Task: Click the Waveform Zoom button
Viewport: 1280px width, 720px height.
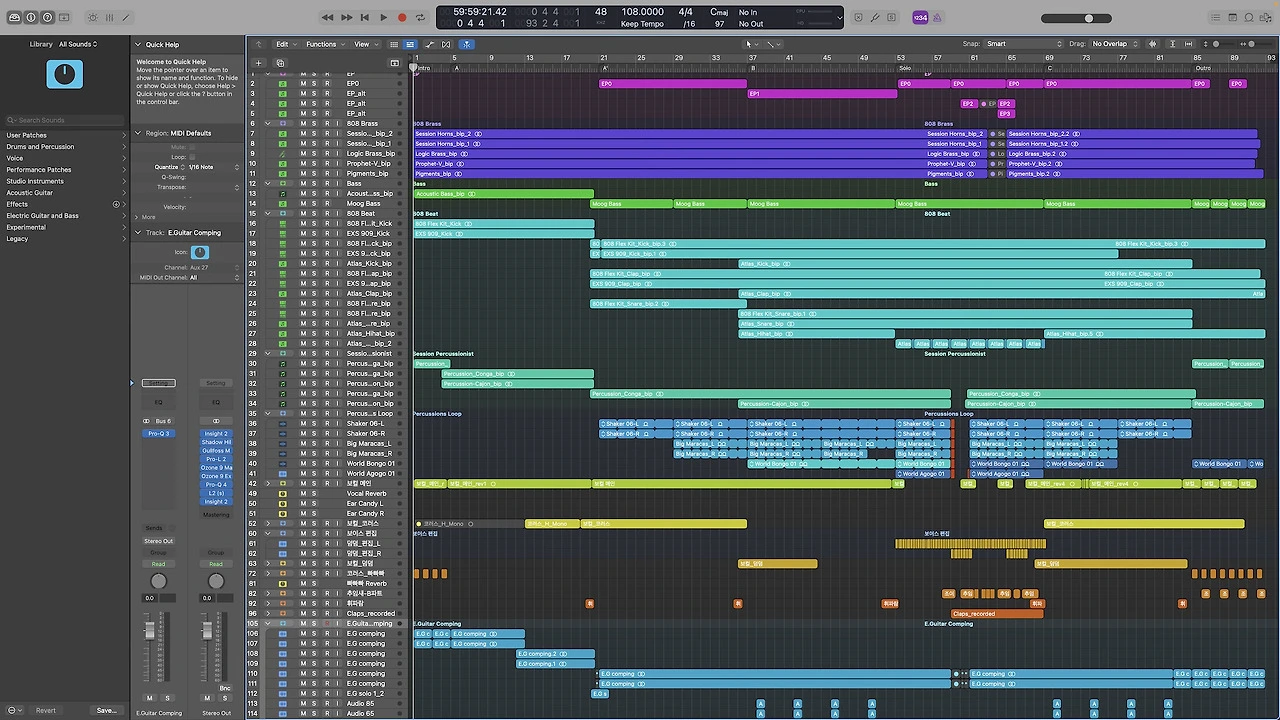Action: (1153, 44)
